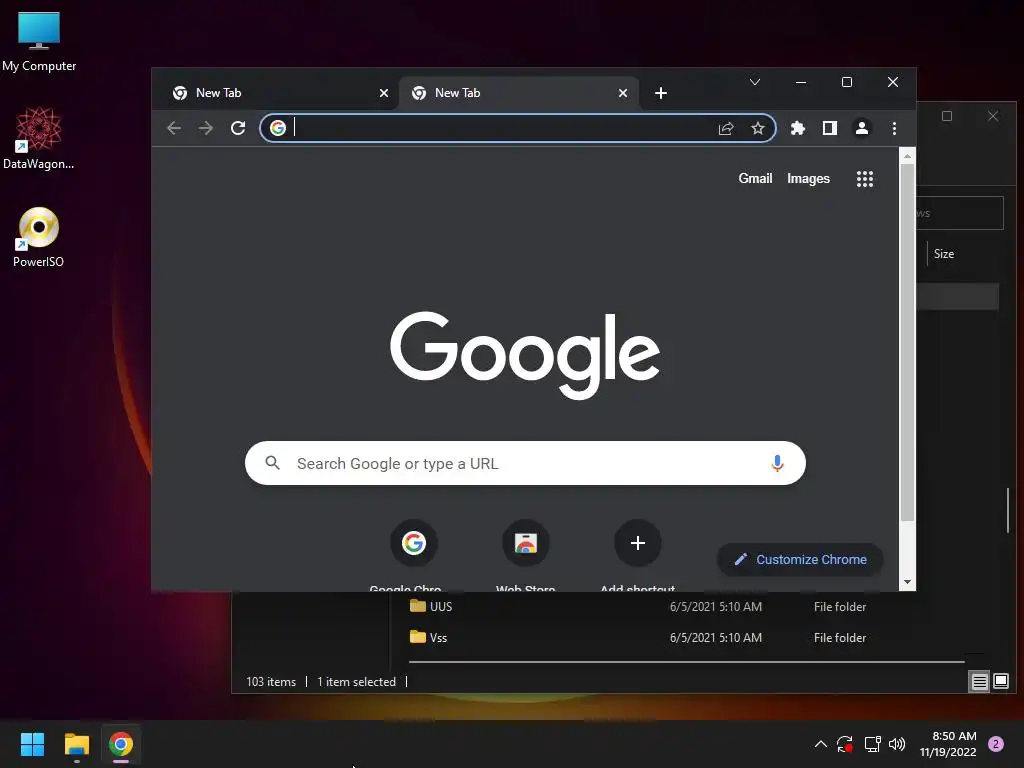Add a new shortcut tile
This screenshot has width=1024, height=768.
click(638, 543)
